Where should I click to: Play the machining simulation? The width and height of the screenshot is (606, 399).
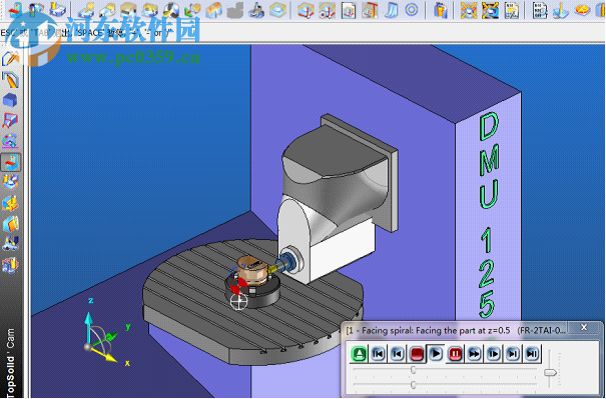coord(436,353)
